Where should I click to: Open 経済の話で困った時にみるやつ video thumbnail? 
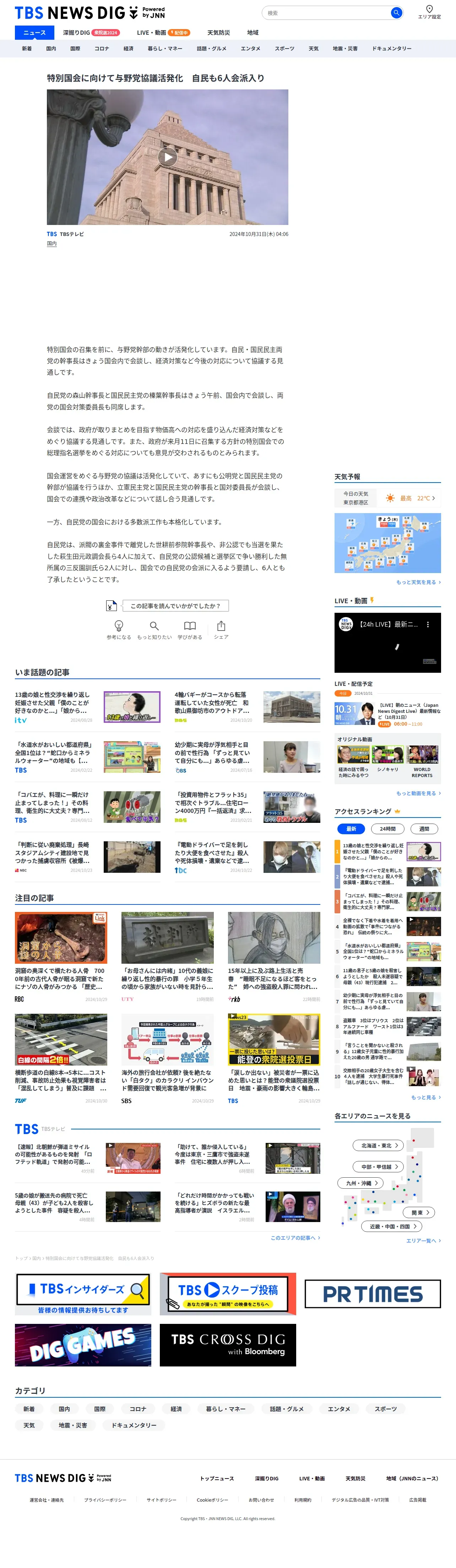click(x=354, y=755)
